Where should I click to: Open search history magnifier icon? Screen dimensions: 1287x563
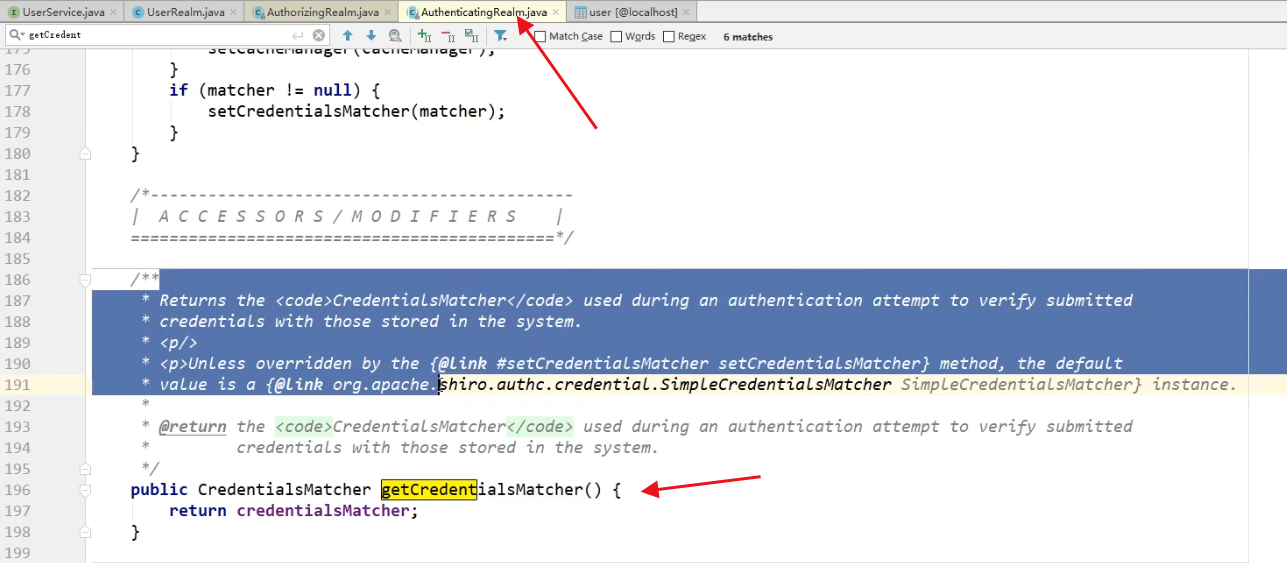pyautogui.click(x=16, y=35)
